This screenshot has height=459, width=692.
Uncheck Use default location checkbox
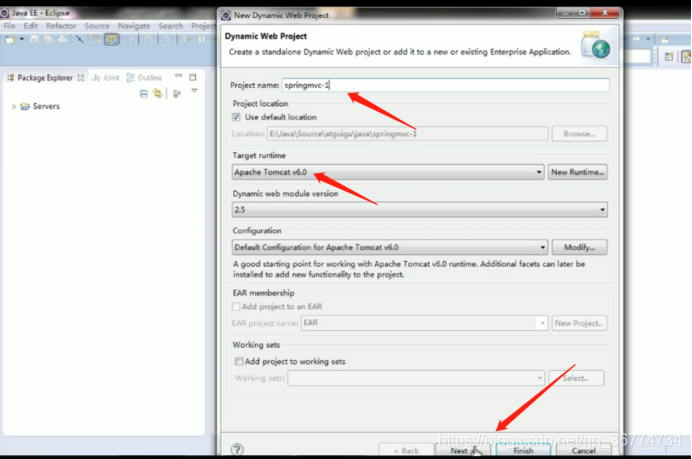coord(236,117)
